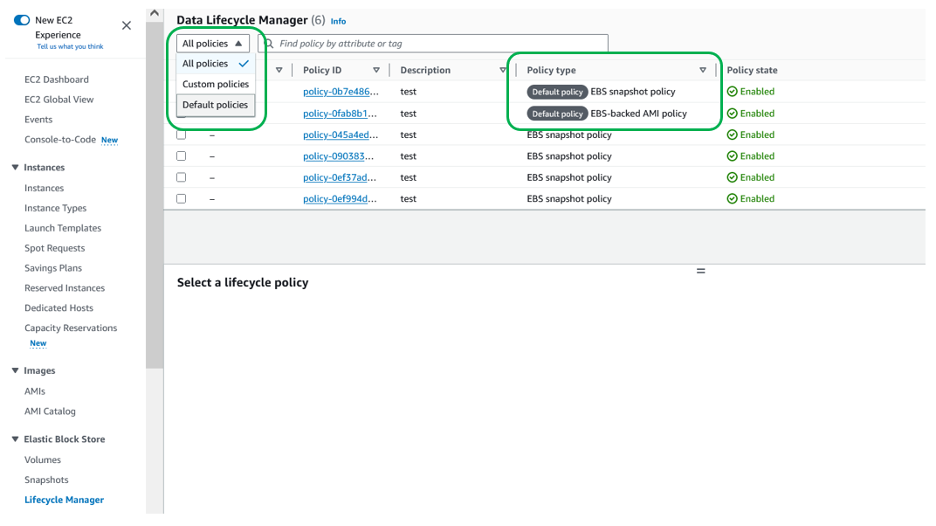This screenshot has width=936, height=526.
Task: Check the box for policy-090383 row
Action: [181, 156]
